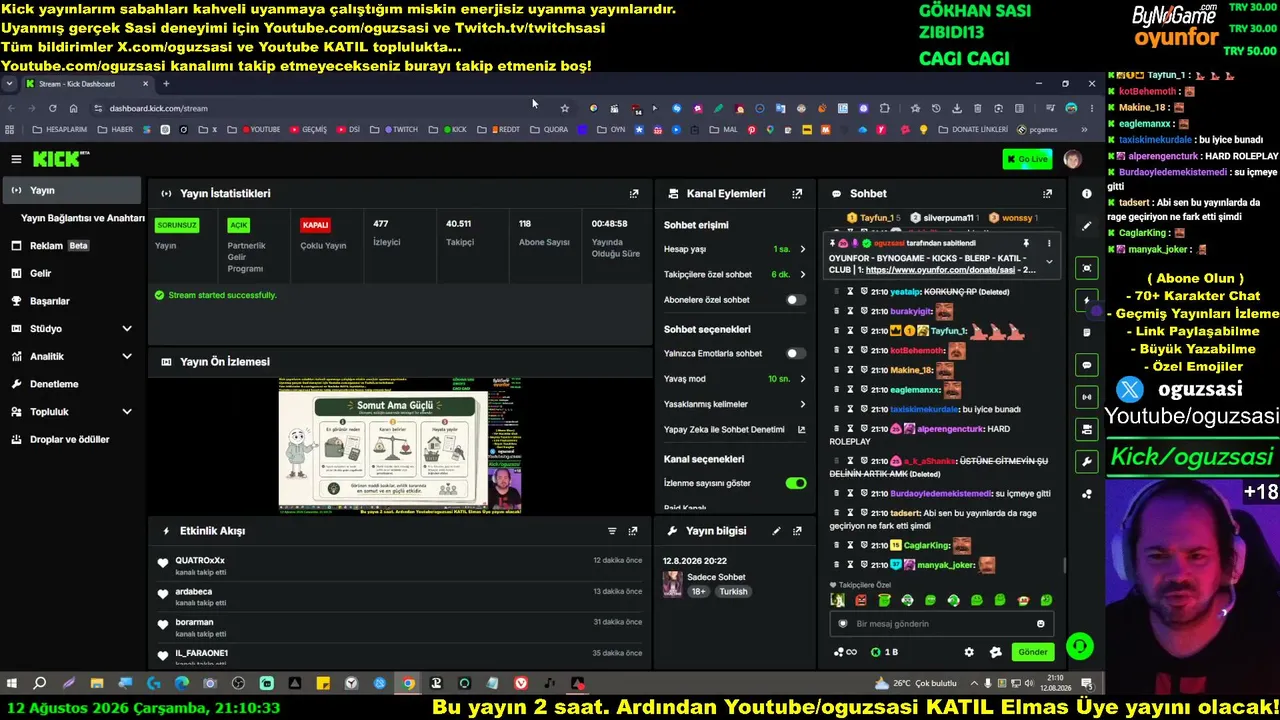Screen dimensions: 1280x720
Task: Reload the dashboard page
Action: coord(52,108)
